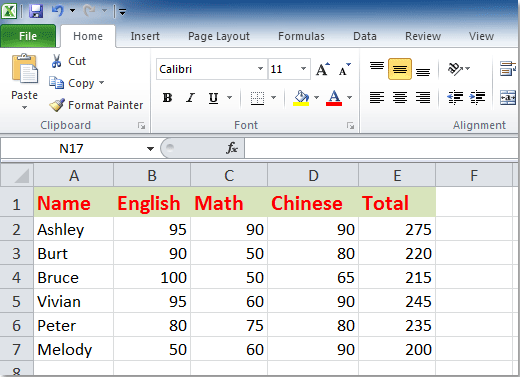Open the File tab
Viewport: 520px width, 377px height.
(28, 36)
